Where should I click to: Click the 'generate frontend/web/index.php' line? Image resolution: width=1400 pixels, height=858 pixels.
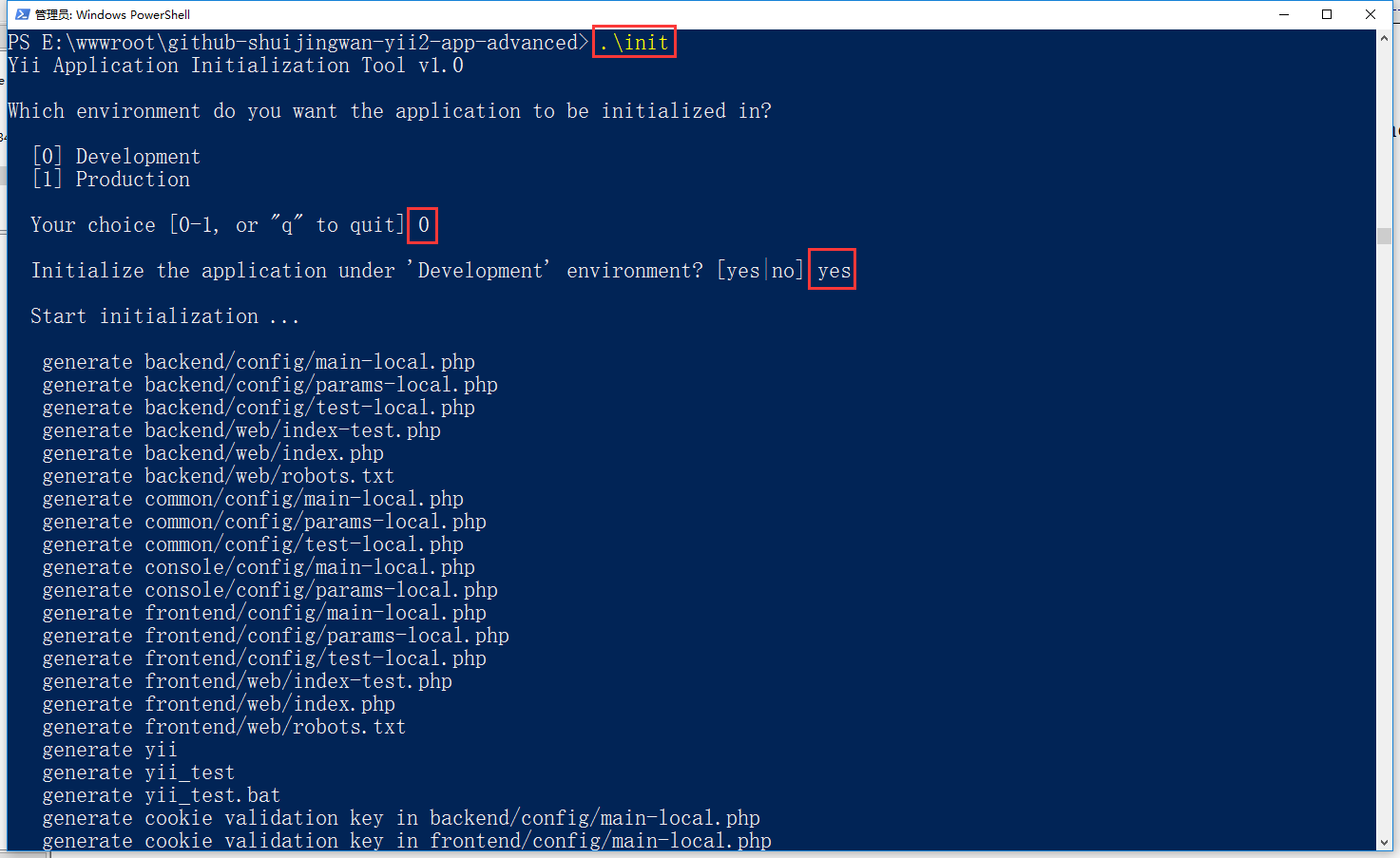219,704
